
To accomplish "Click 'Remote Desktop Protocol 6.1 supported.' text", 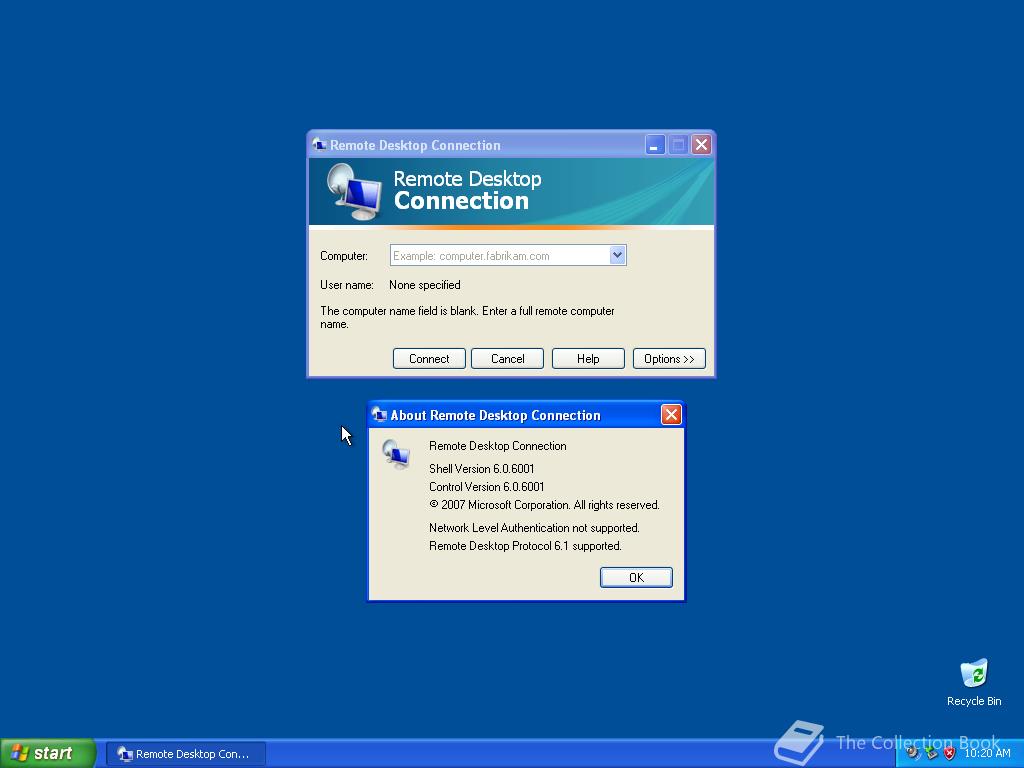I will tap(525, 546).
